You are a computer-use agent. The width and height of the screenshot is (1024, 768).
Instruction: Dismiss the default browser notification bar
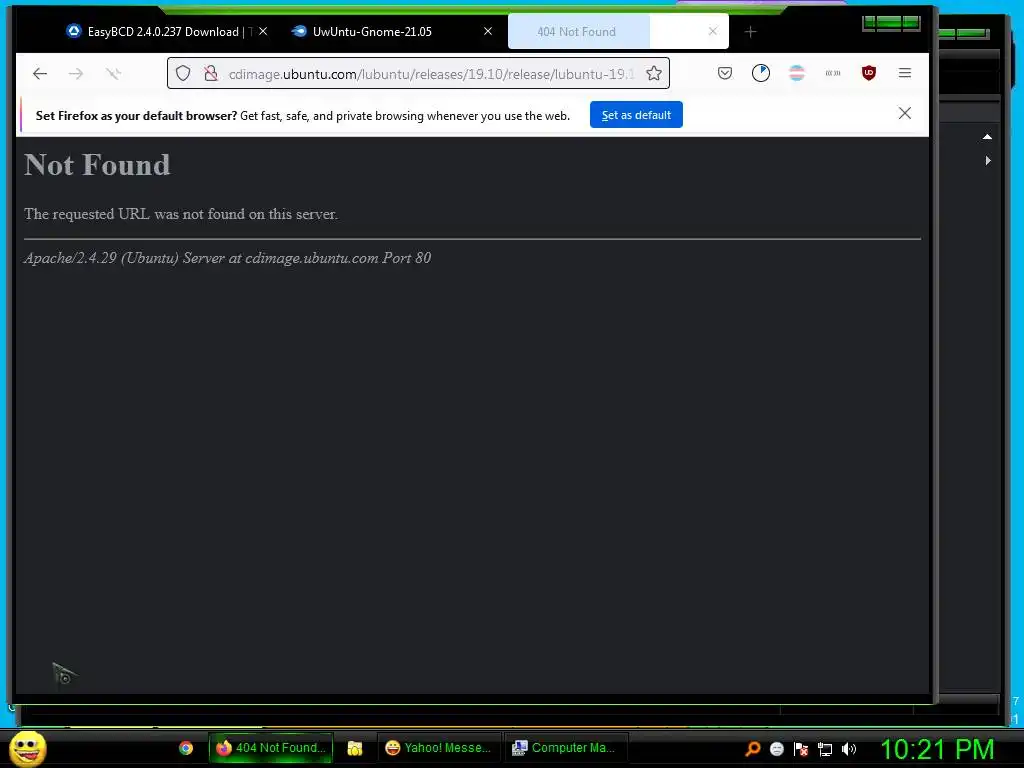point(904,114)
